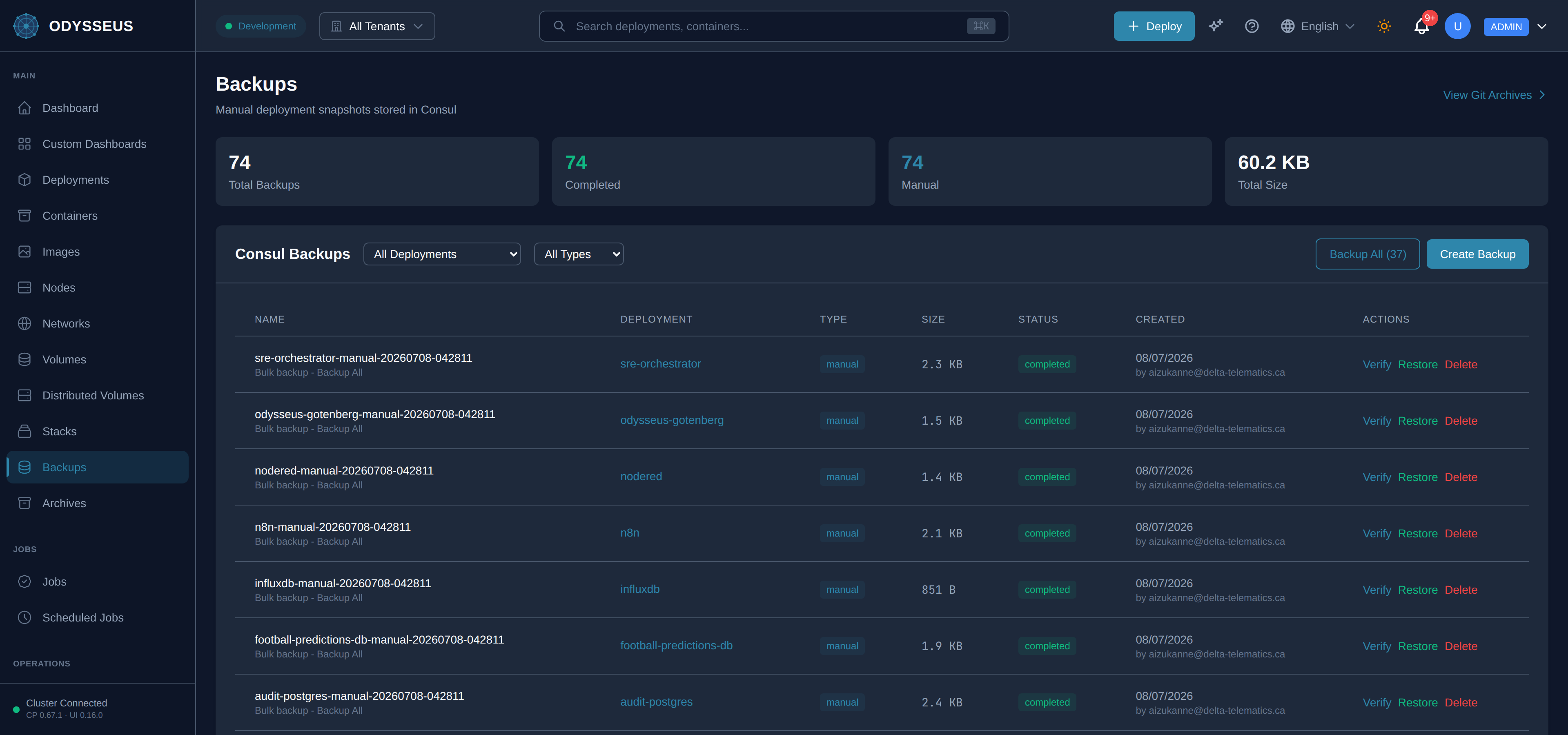Click the Odysseus logo icon
Viewport: 1568px width, 735px height.
pos(26,26)
